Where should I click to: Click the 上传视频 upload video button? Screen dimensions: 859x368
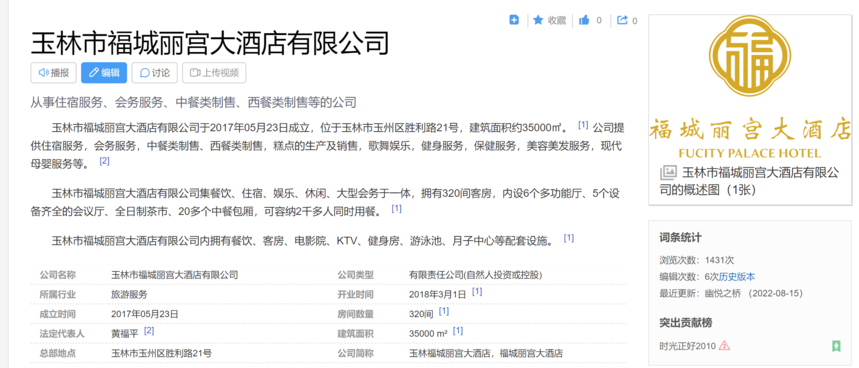pos(214,73)
